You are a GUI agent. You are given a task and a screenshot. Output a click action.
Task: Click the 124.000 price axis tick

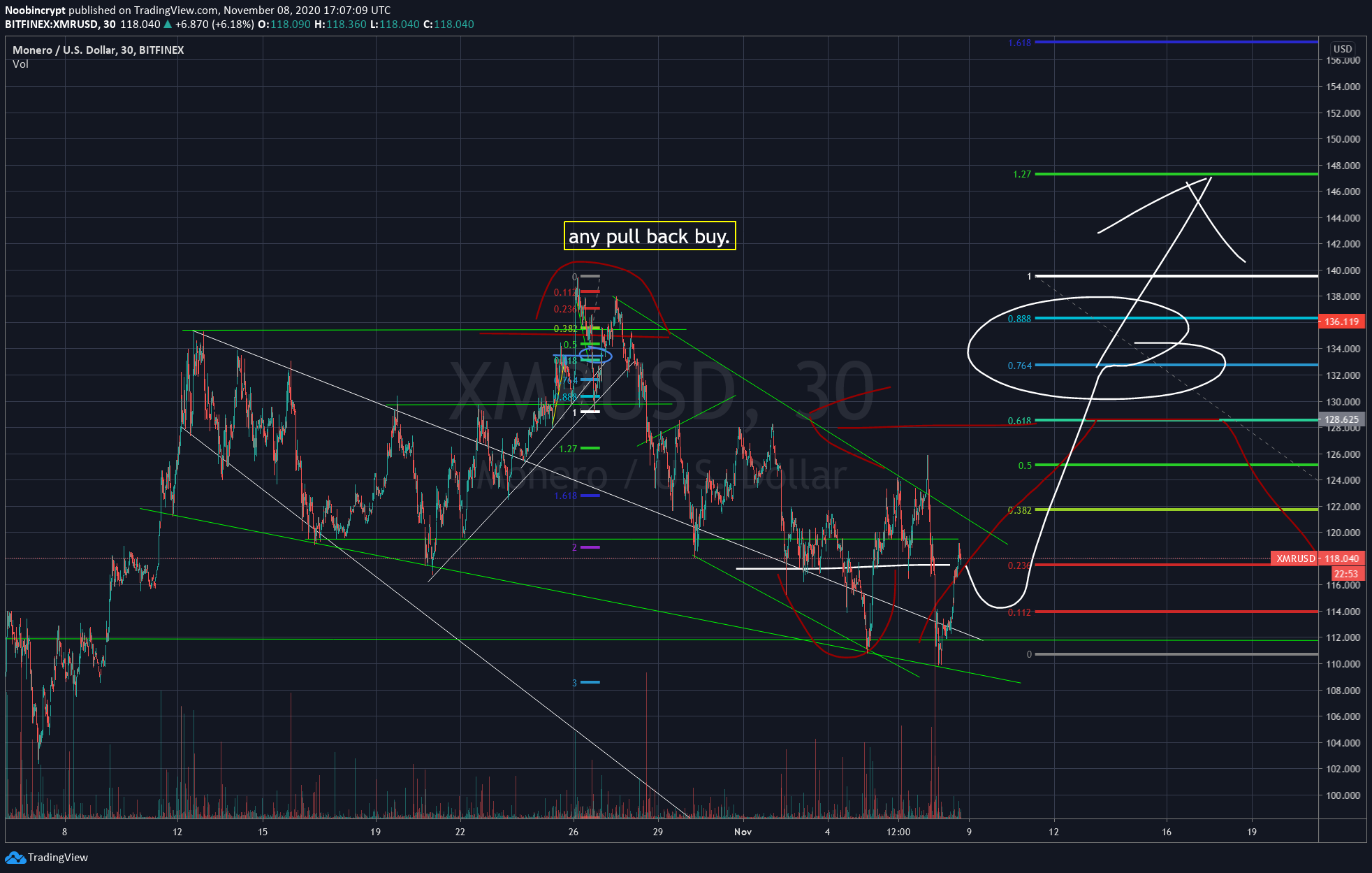[1343, 480]
